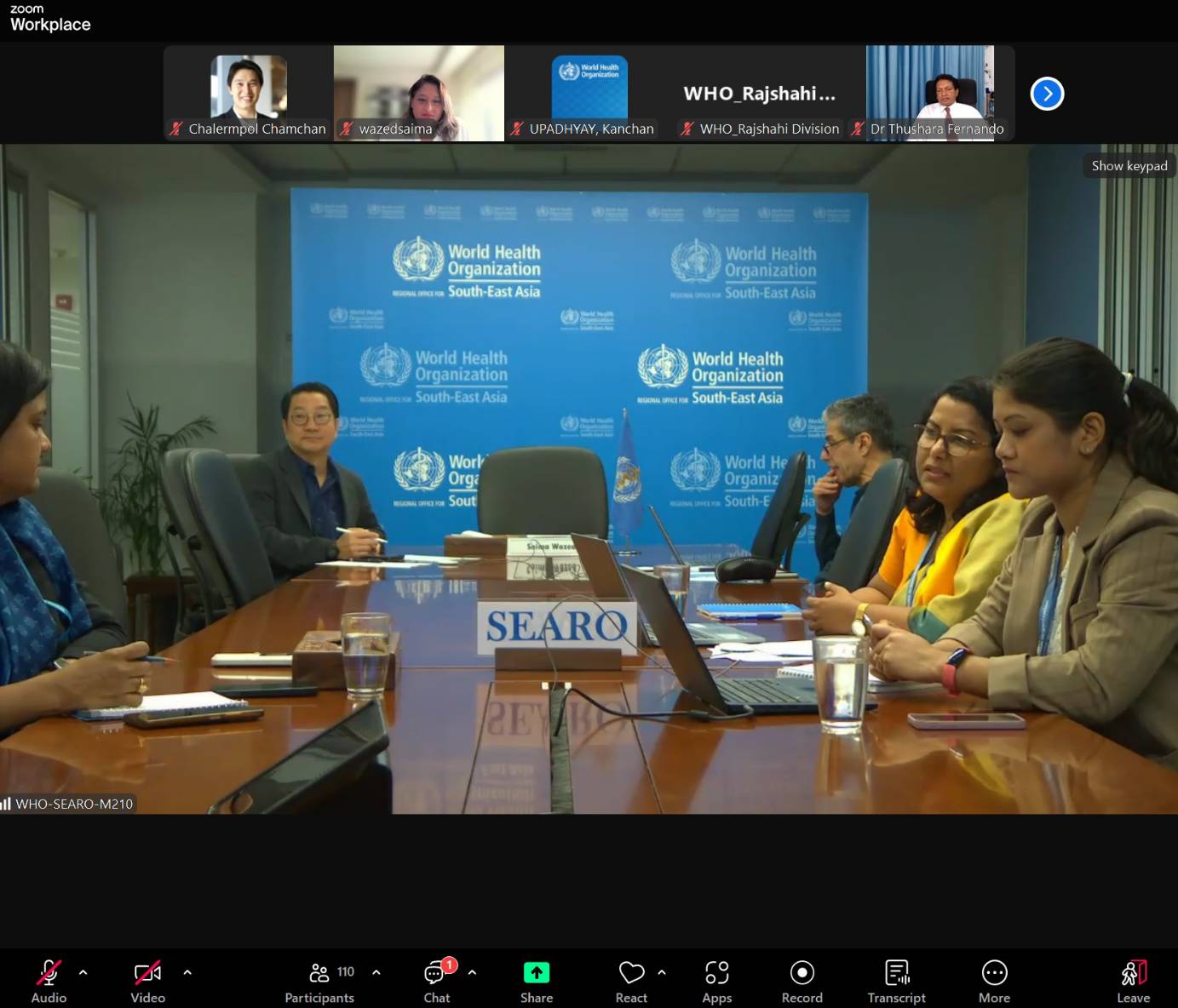Expand audio settings arrow next to Audio
This screenshot has width=1178, height=1008.
coord(83,971)
